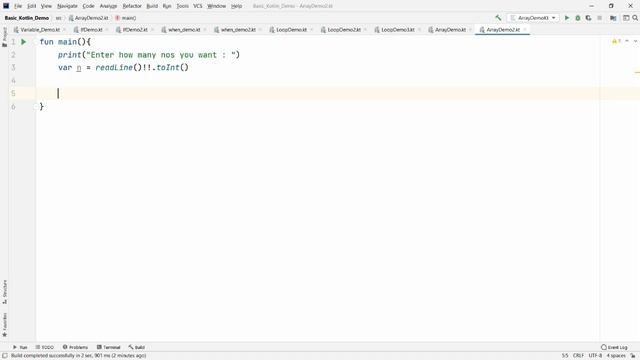
Task: Open the Run tool window
Action: coord(20,347)
